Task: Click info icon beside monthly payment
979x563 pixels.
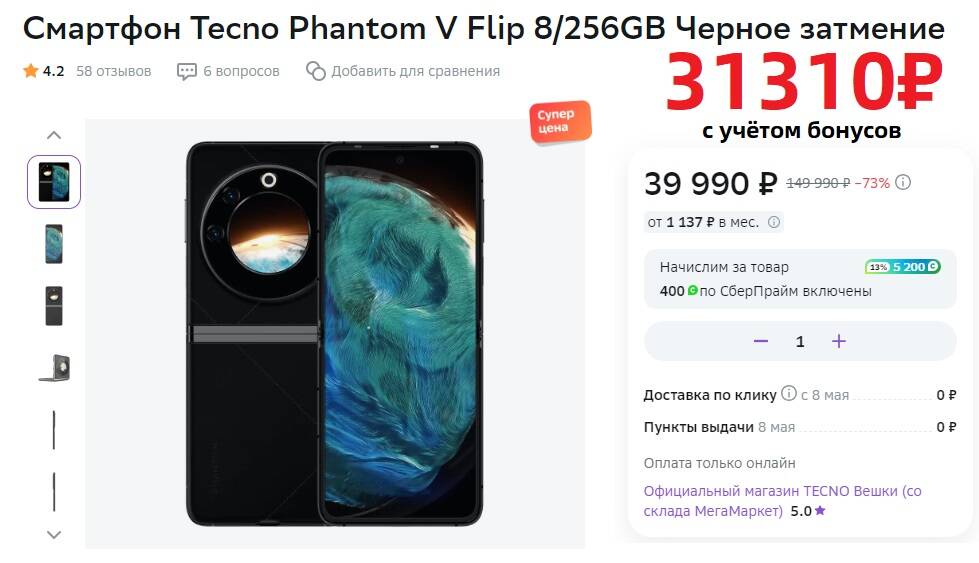Action: pos(774,222)
